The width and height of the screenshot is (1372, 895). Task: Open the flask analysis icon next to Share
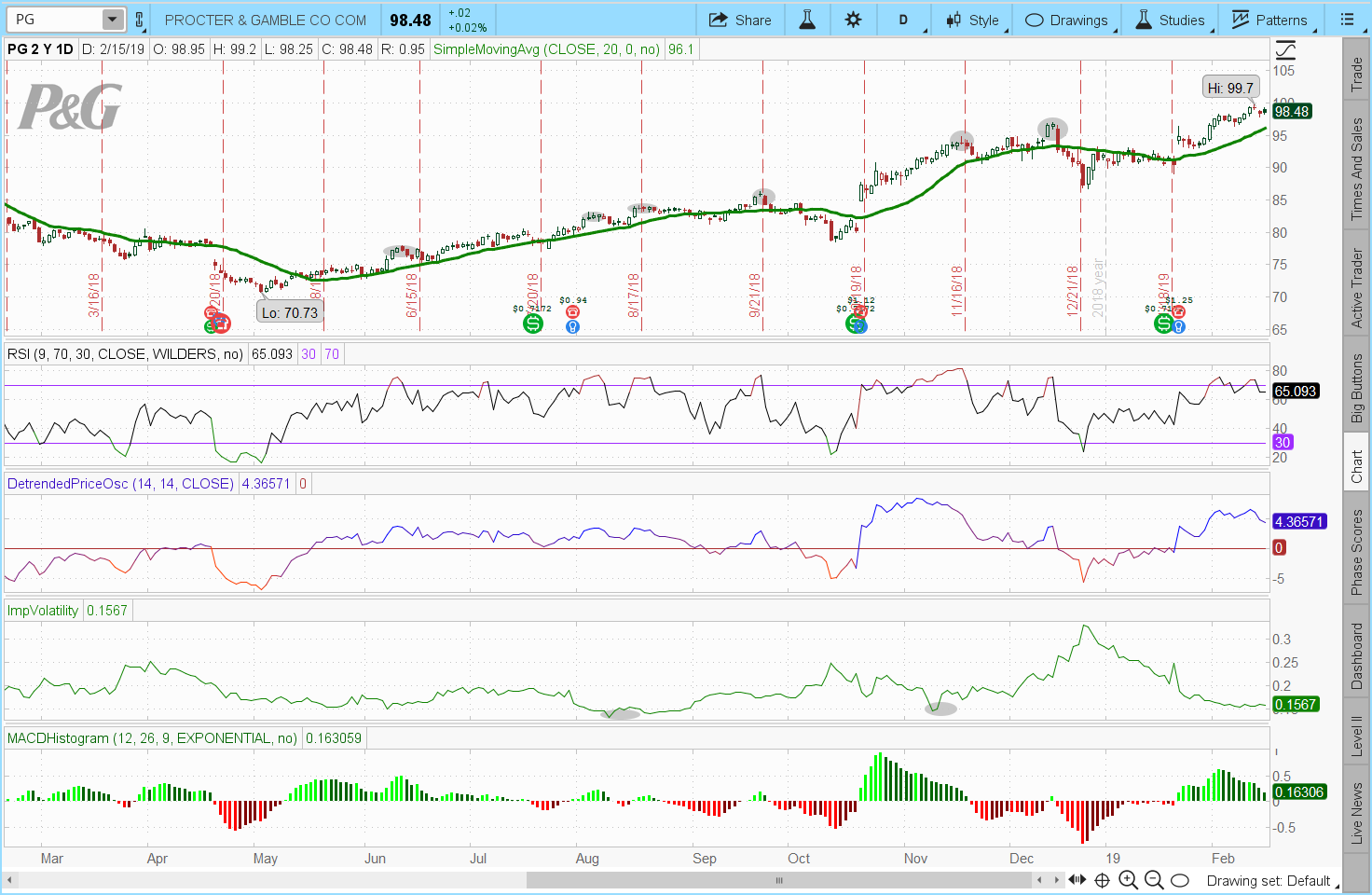[x=807, y=20]
